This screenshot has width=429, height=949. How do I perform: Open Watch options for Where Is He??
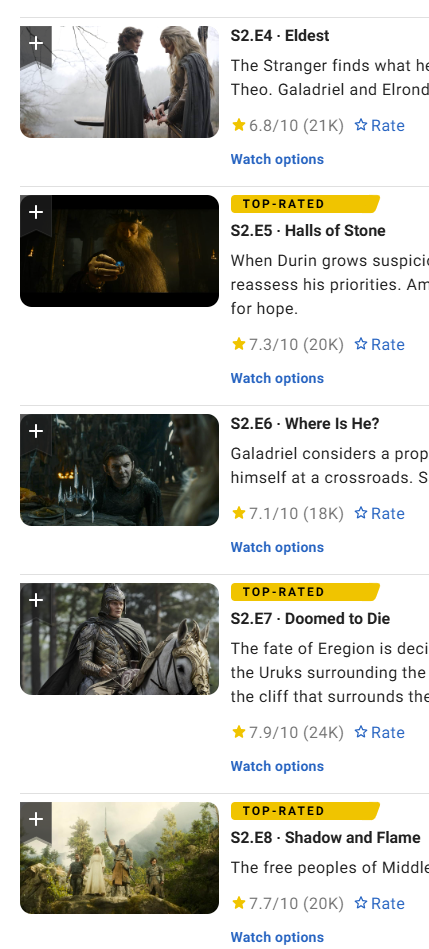pyautogui.click(x=277, y=547)
